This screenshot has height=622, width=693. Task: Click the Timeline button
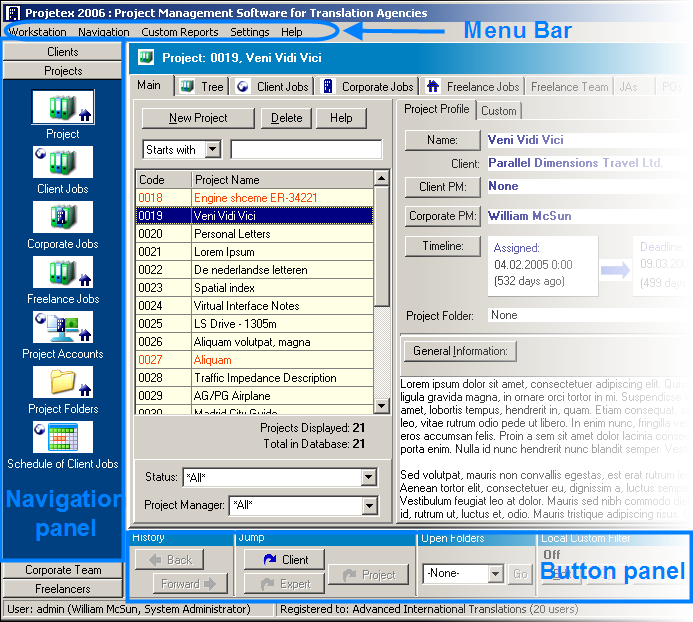pos(442,246)
